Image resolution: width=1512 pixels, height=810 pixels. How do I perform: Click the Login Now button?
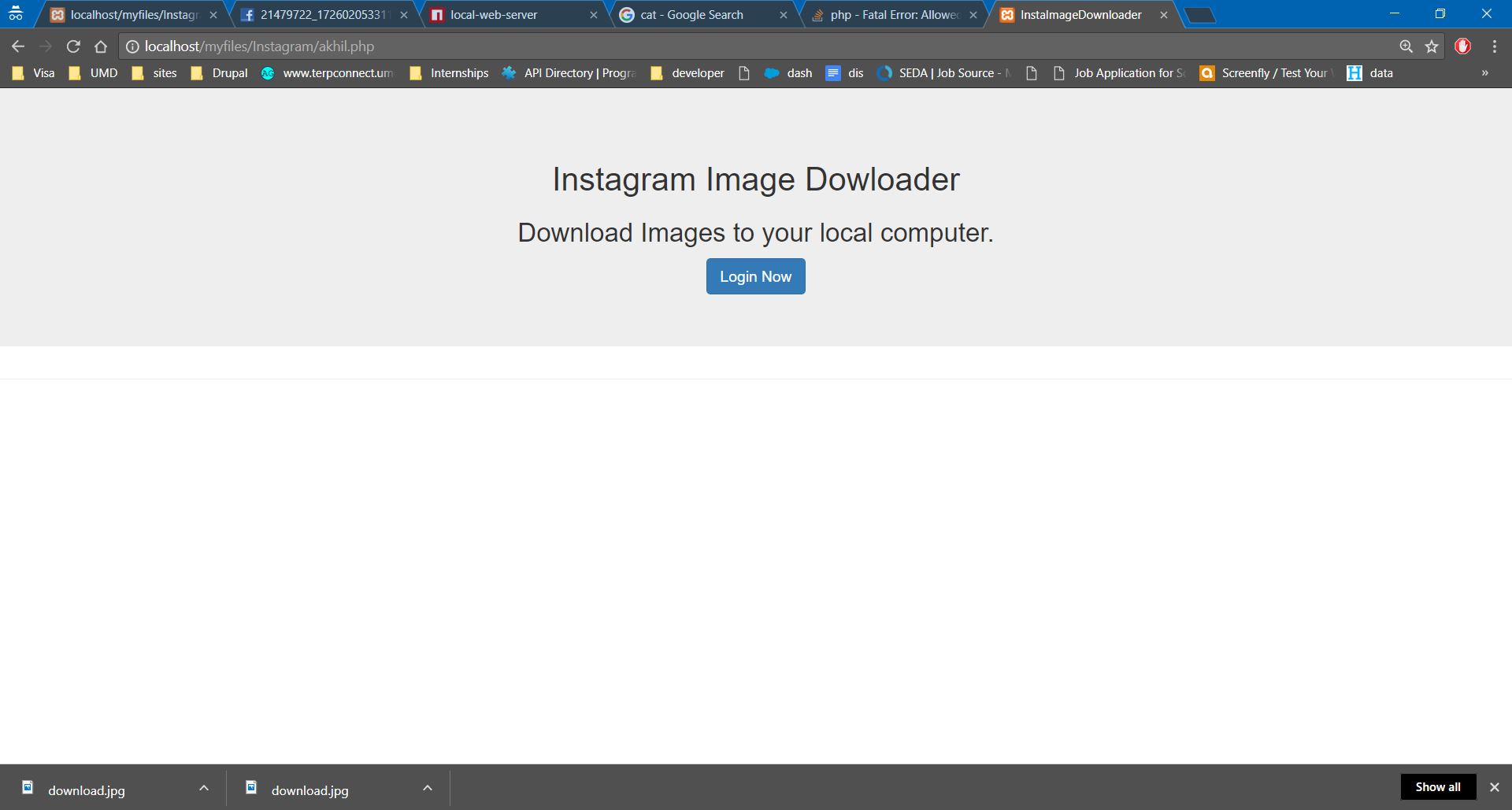756,276
